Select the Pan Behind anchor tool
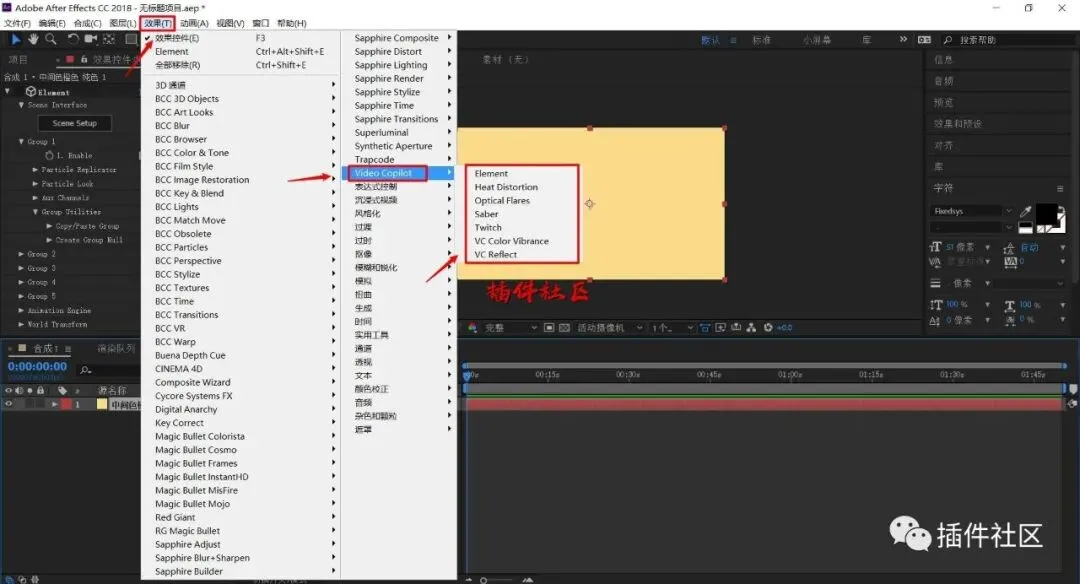This screenshot has width=1080, height=584. tap(109, 39)
